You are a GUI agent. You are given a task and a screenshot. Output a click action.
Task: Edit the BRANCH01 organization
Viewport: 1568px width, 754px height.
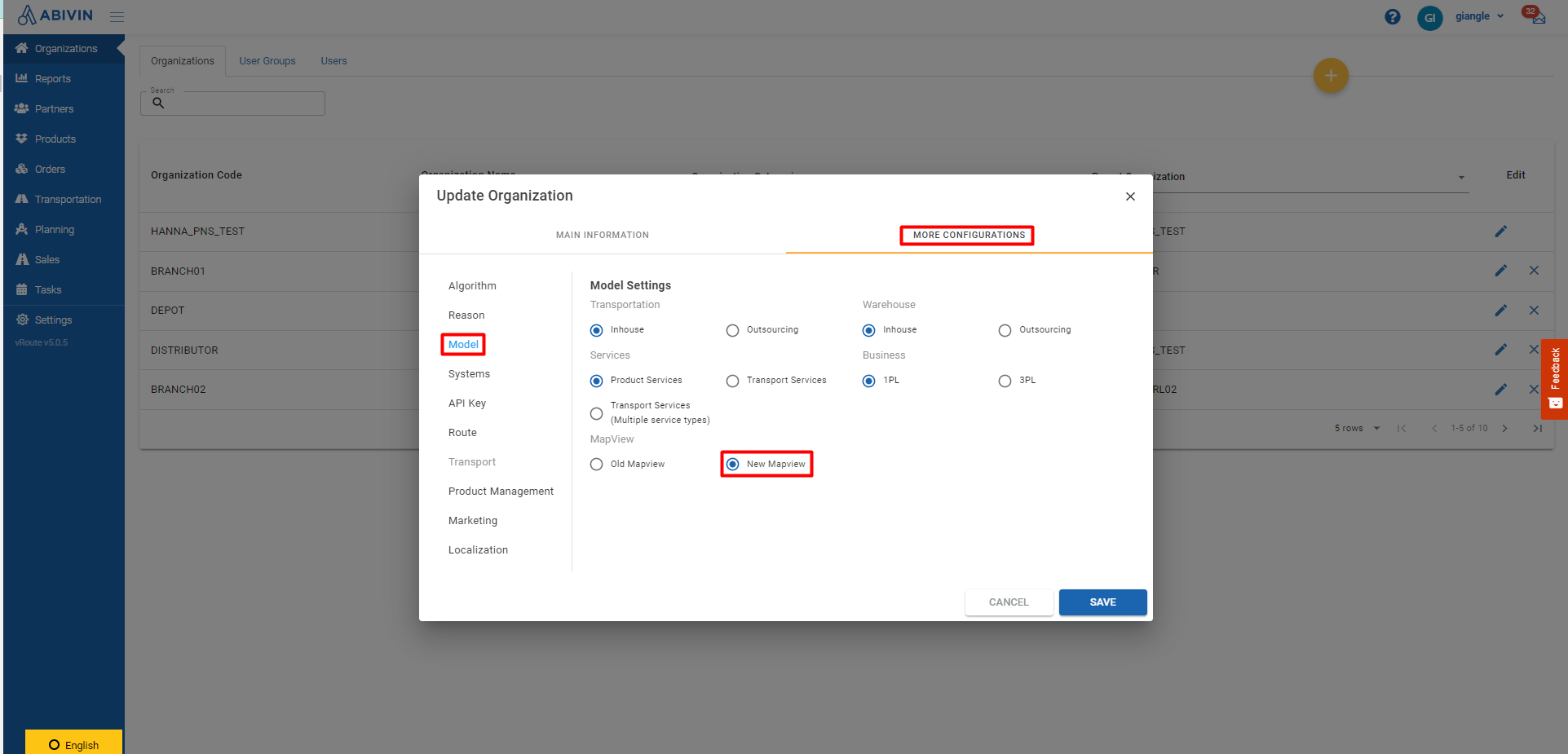pos(1500,271)
